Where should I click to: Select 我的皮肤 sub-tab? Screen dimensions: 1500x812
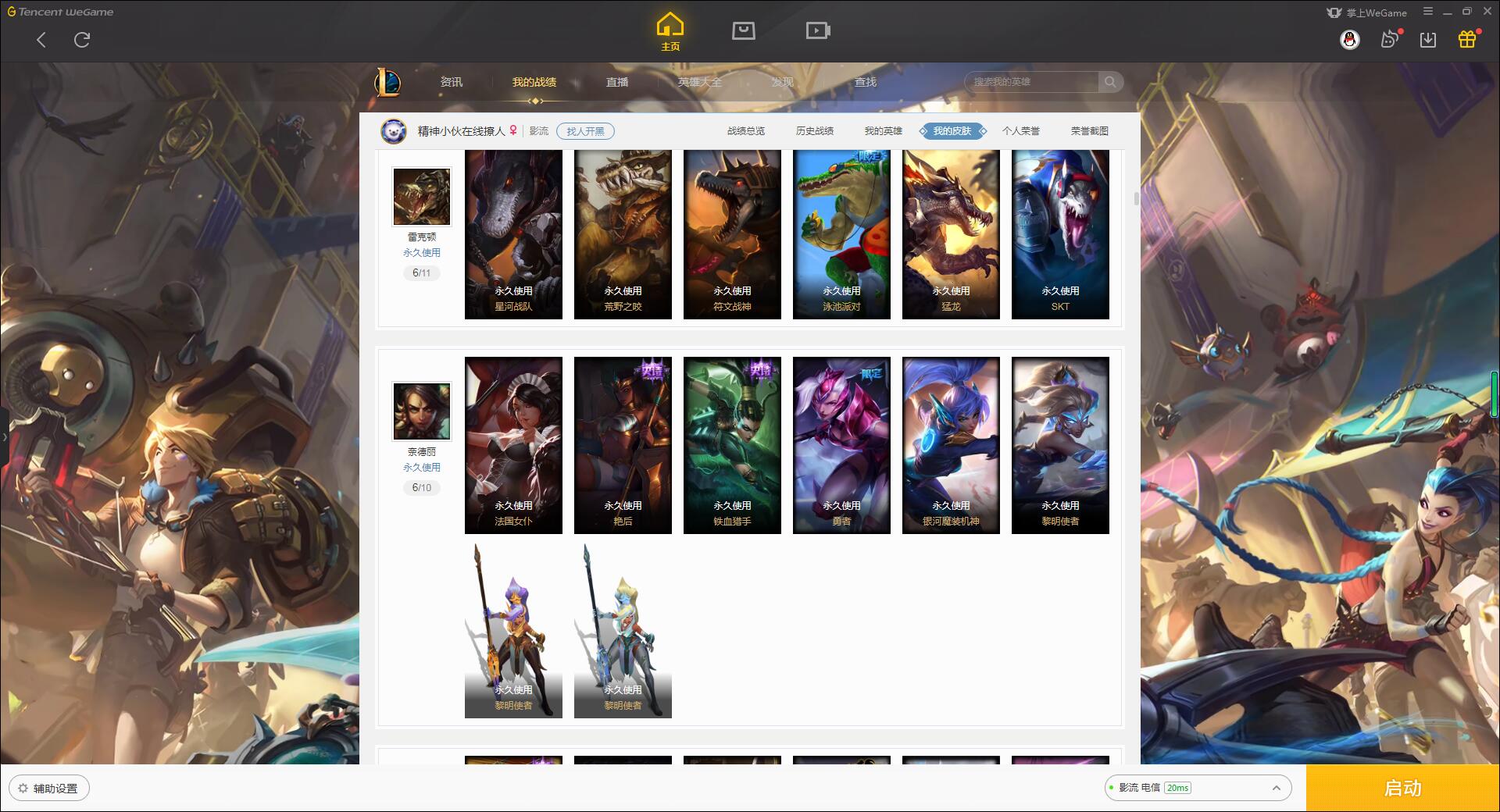point(952,131)
